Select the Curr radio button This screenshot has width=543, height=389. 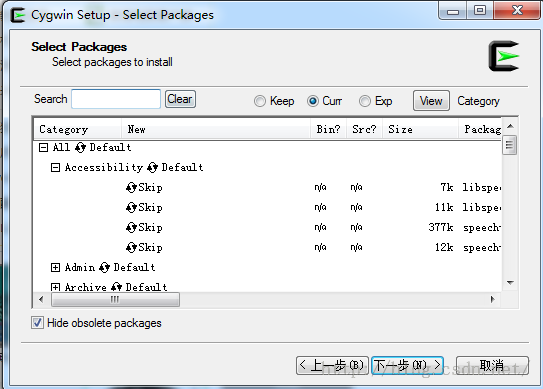(x=313, y=101)
